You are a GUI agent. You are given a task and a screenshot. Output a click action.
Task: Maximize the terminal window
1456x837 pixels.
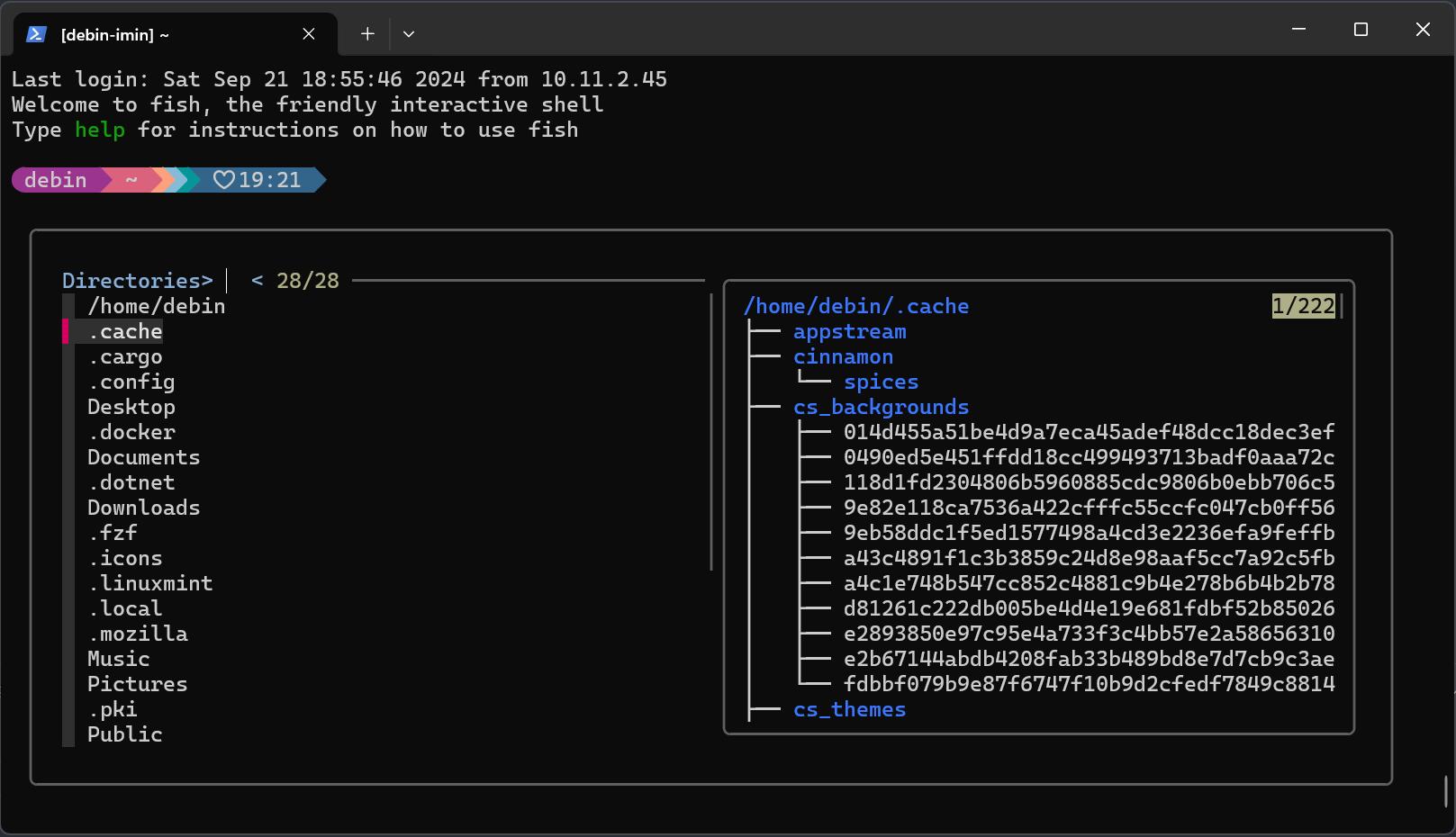1361,30
